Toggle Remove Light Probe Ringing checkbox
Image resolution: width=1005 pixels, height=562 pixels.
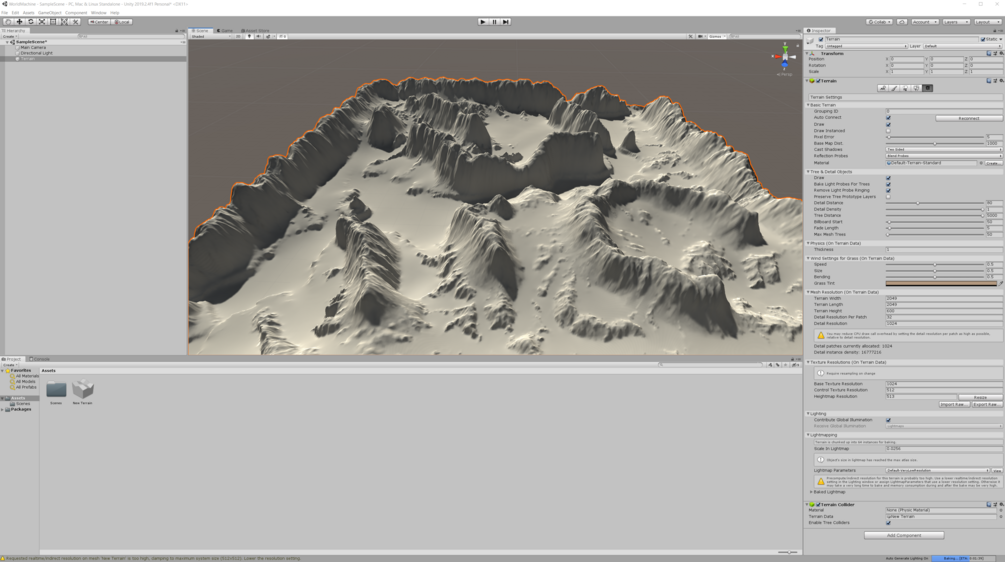888,190
